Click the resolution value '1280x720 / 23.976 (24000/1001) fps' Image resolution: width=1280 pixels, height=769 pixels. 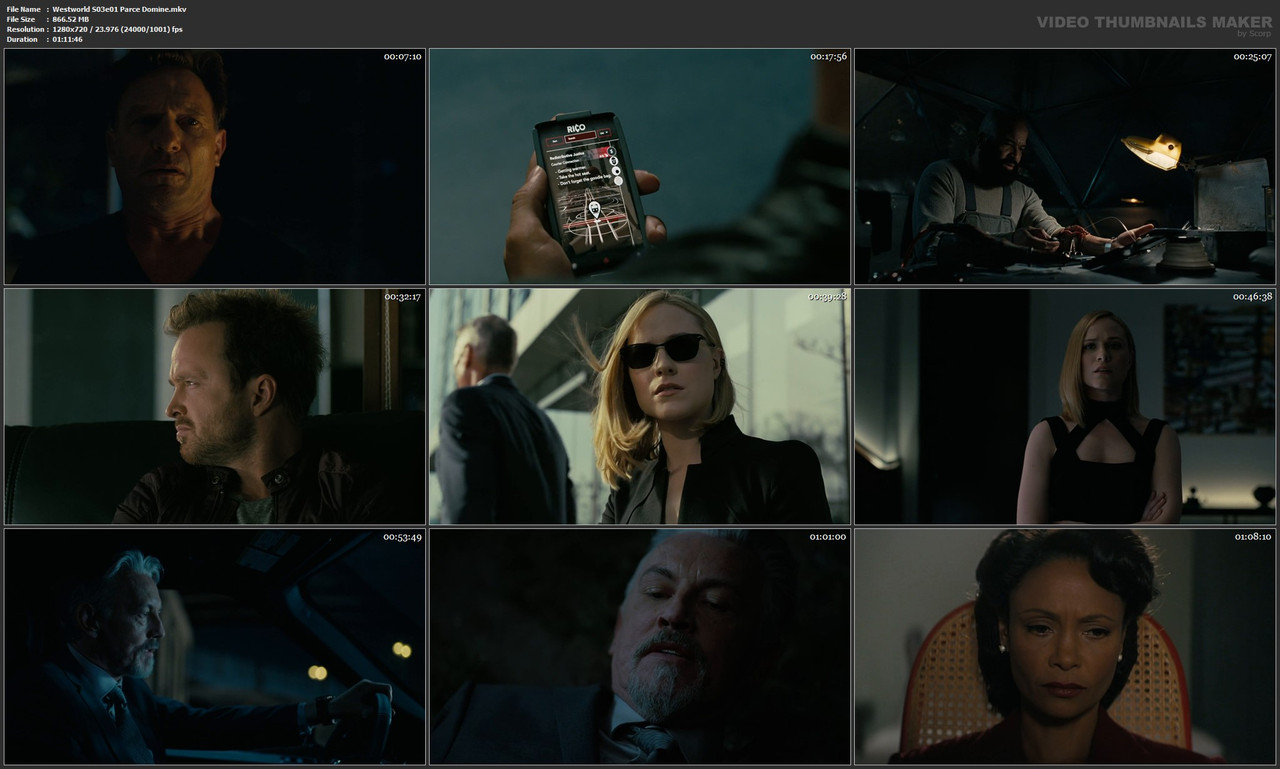point(118,29)
